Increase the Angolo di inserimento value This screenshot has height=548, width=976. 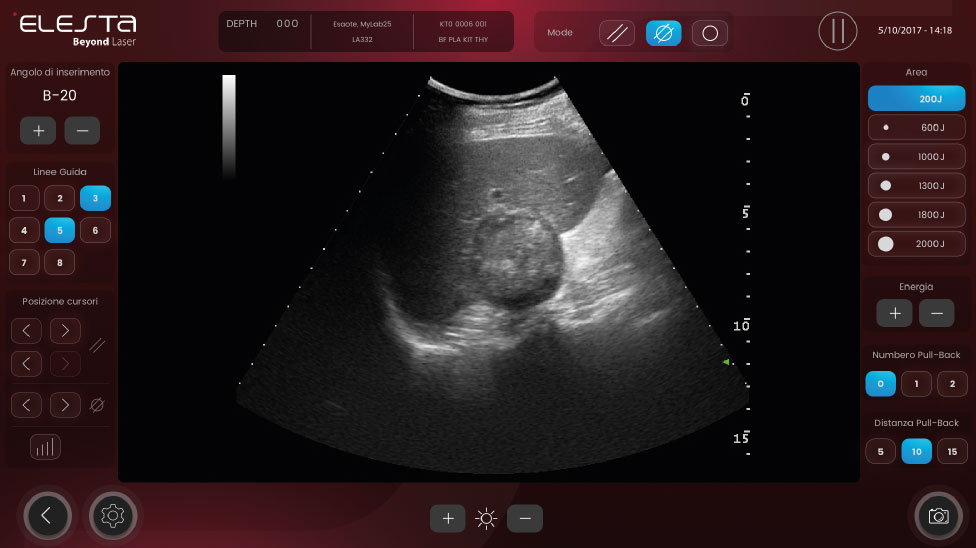coord(38,131)
